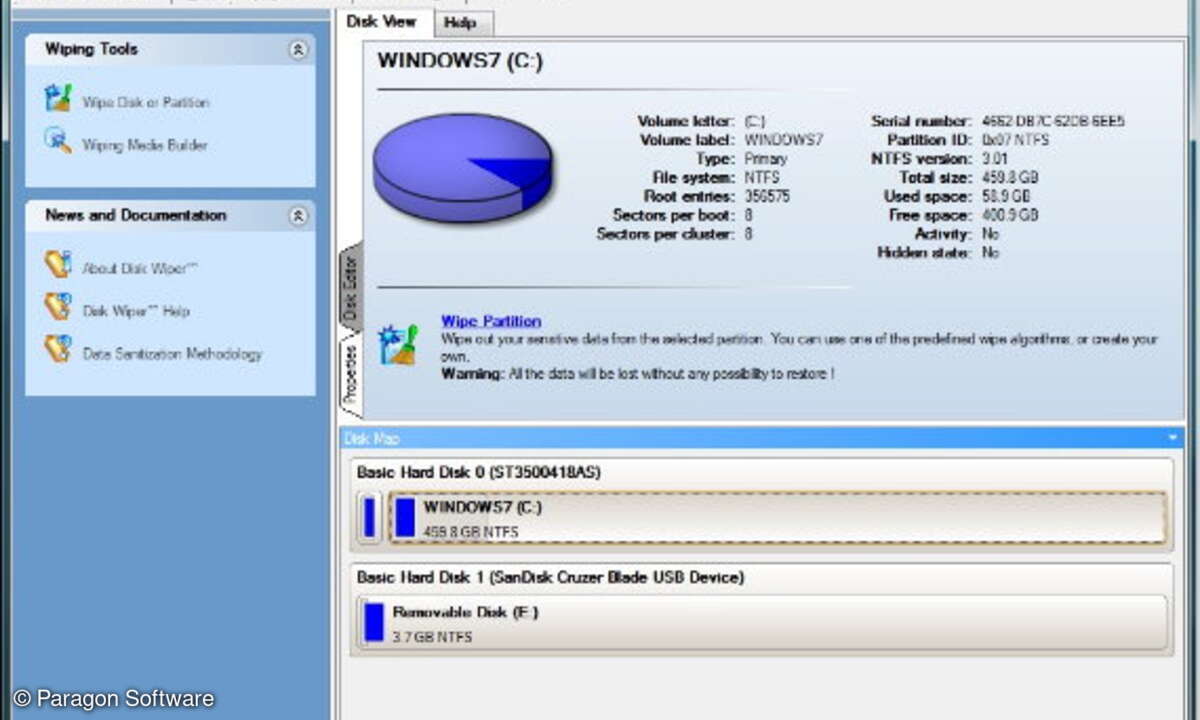This screenshot has width=1200, height=720.
Task: Click the Serial number value
Action: click(x=1054, y=121)
